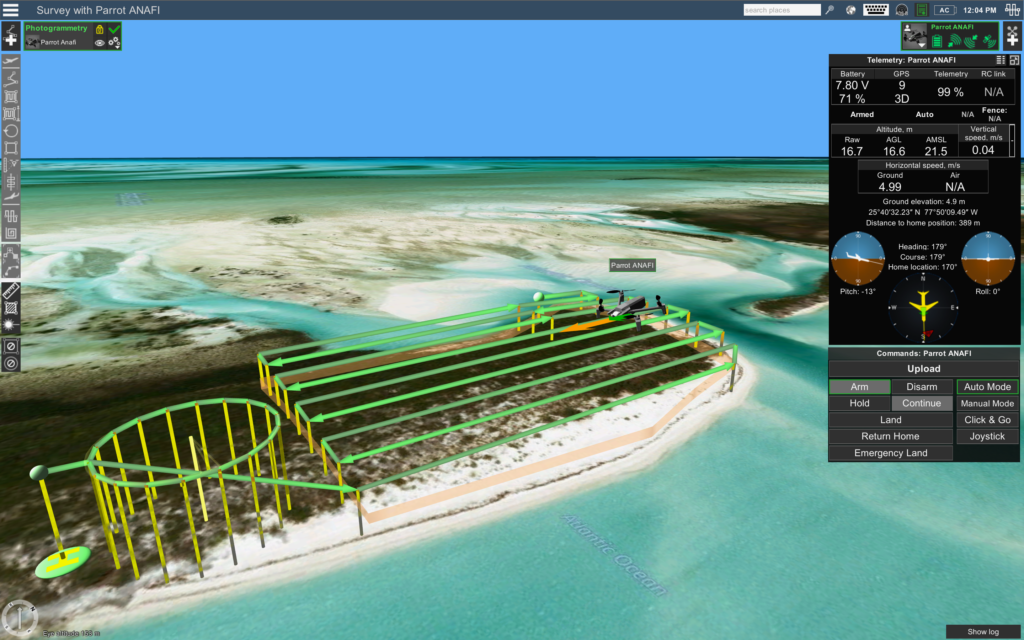This screenshot has width=1024, height=640.
Task: Open the main hamburger menu
Action: point(11,10)
